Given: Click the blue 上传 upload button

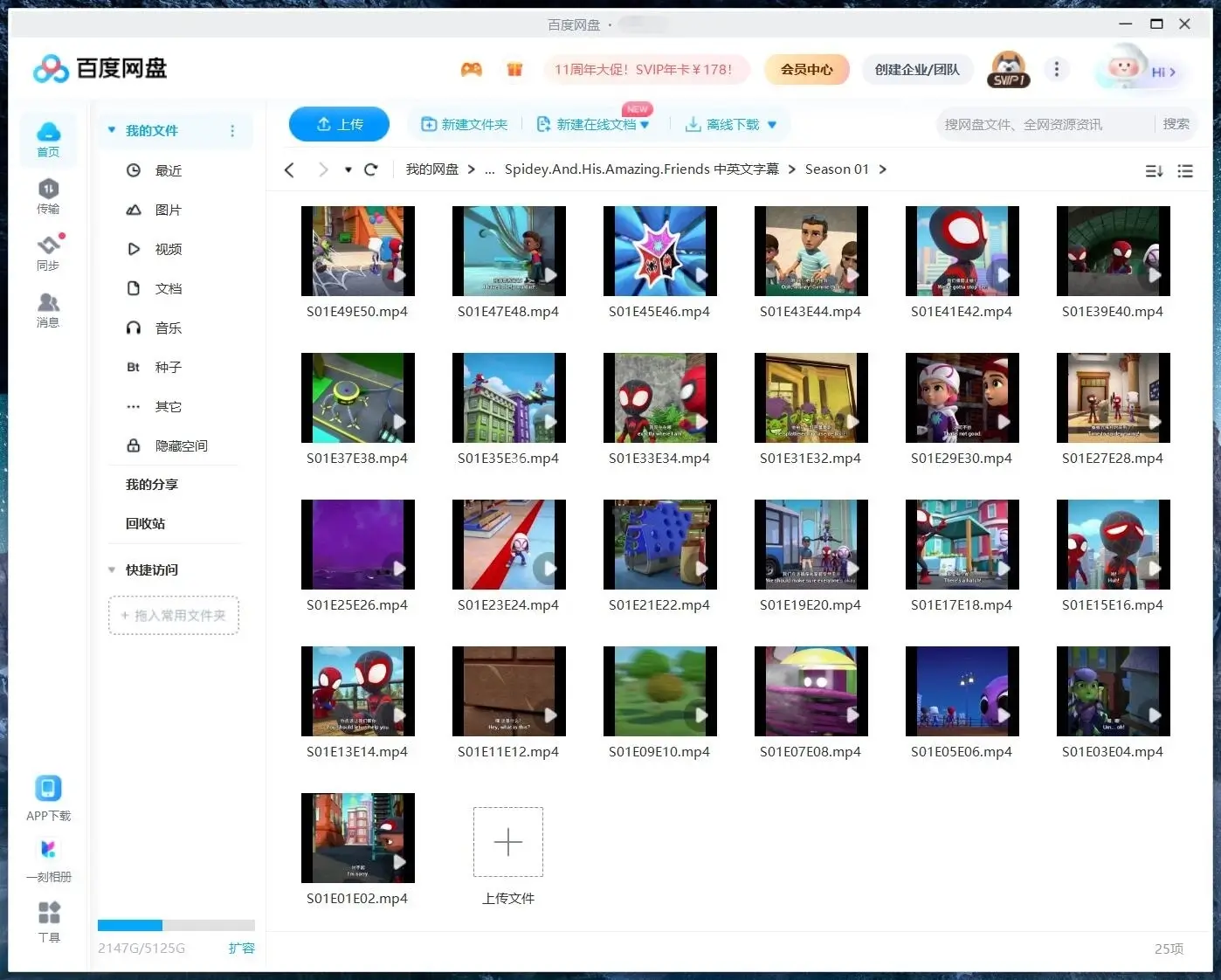Looking at the screenshot, I should 339,124.
